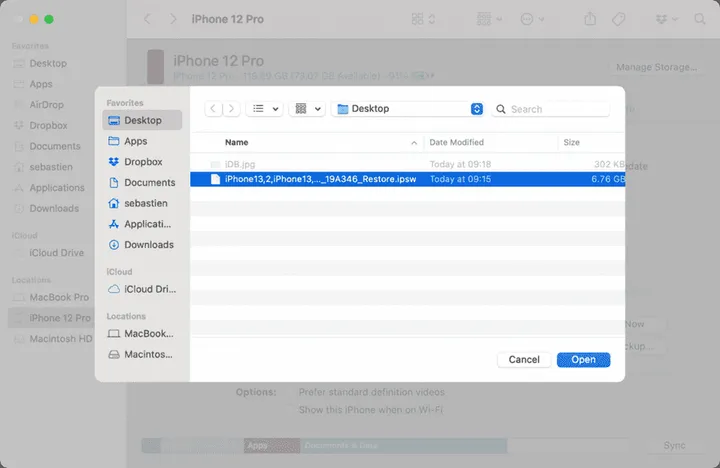720x468 pixels.
Task: Select Desktop in dialog sidebar
Action: click(142, 120)
